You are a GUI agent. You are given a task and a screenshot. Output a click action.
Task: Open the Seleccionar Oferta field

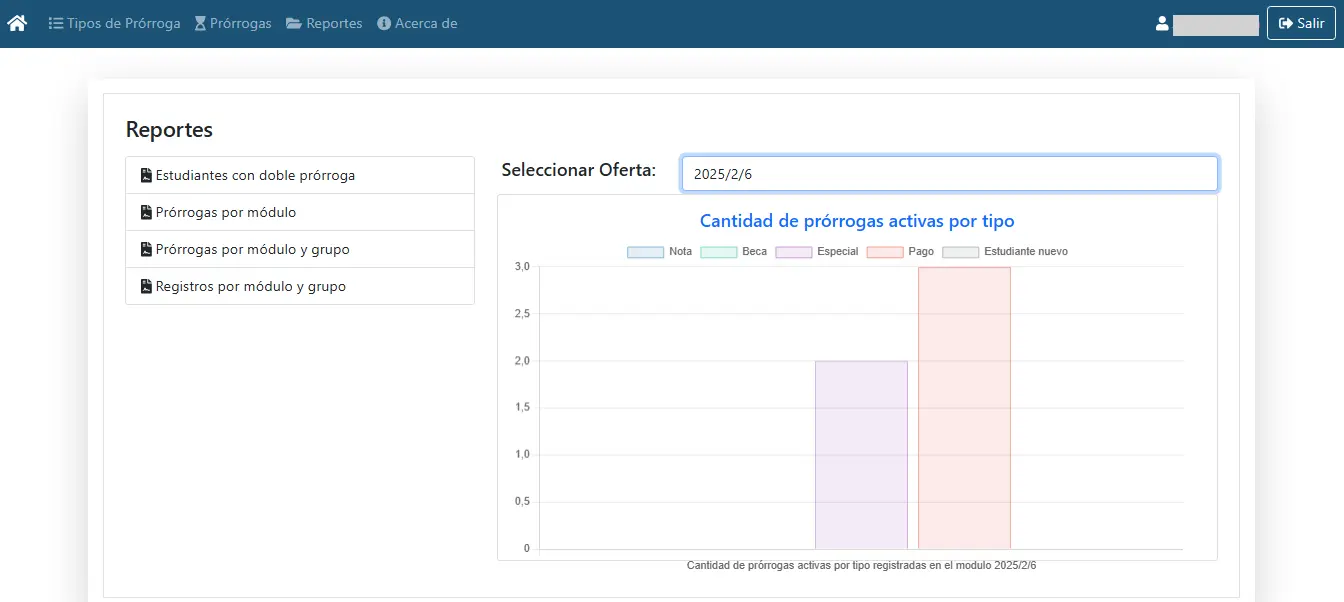950,173
